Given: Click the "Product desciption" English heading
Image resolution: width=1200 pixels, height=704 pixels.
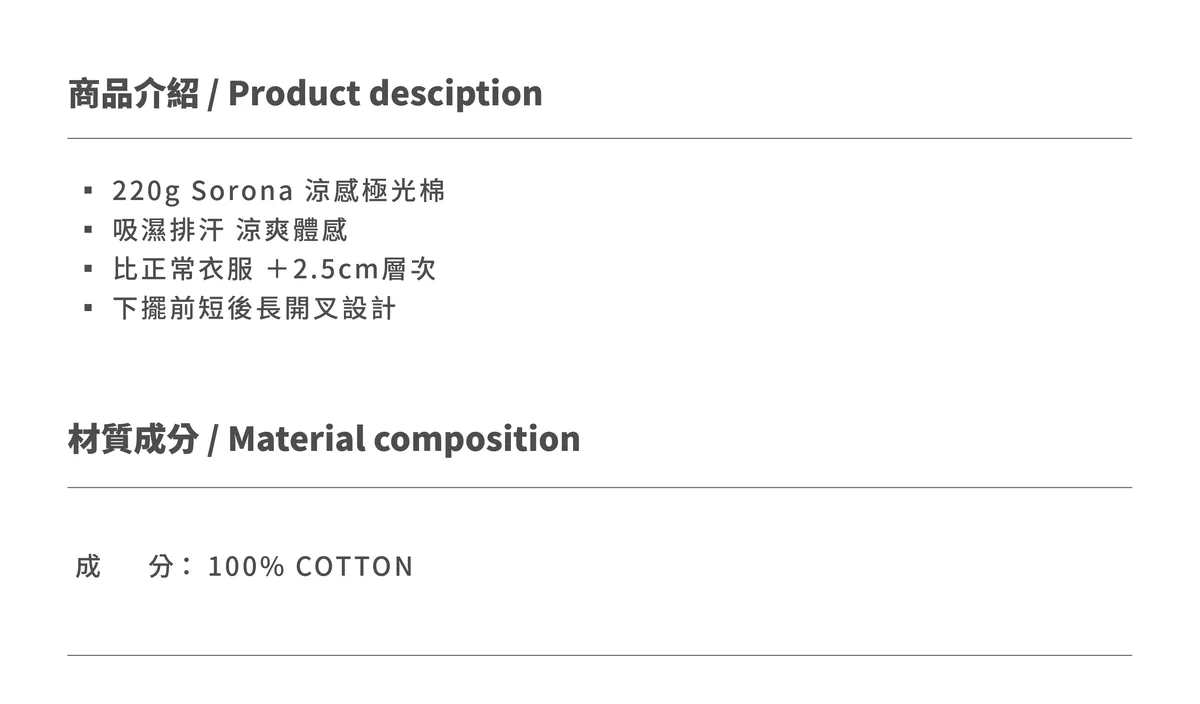Looking at the screenshot, I should 385,93.
